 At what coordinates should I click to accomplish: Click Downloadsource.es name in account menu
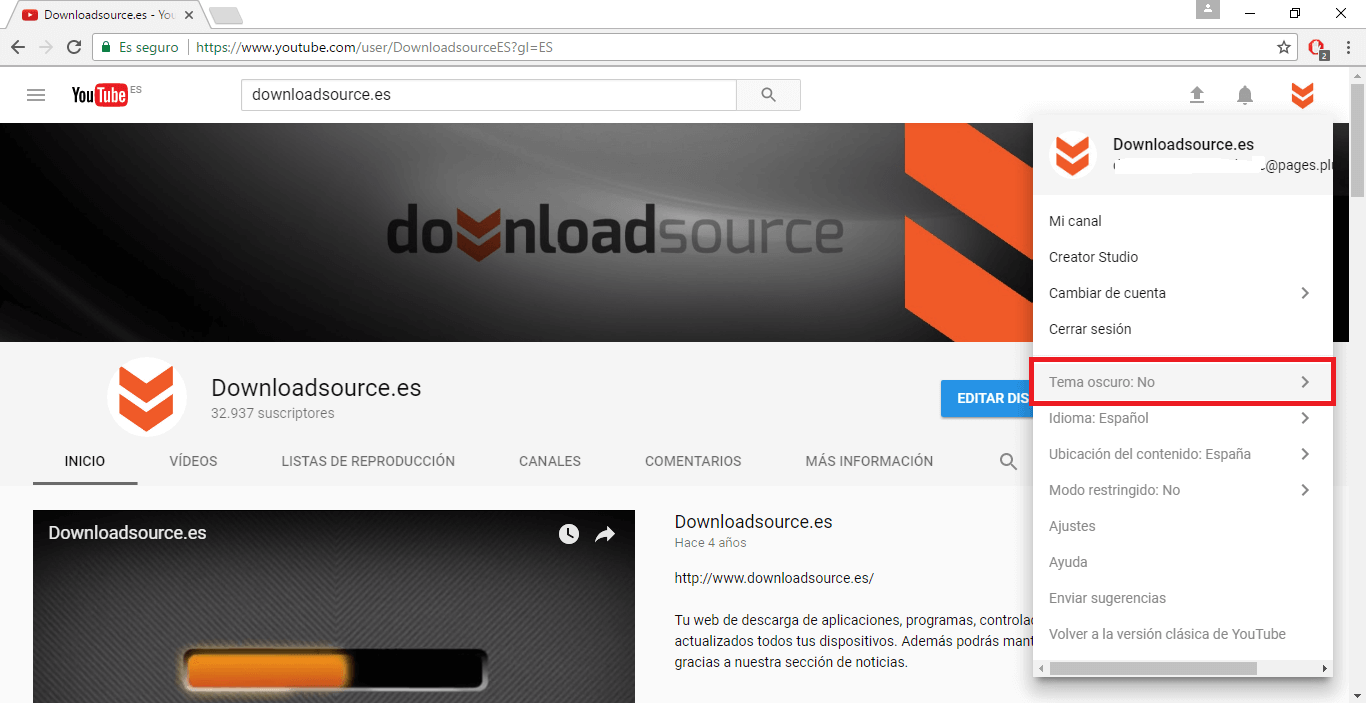pyautogui.click(x=1183, y=145)
